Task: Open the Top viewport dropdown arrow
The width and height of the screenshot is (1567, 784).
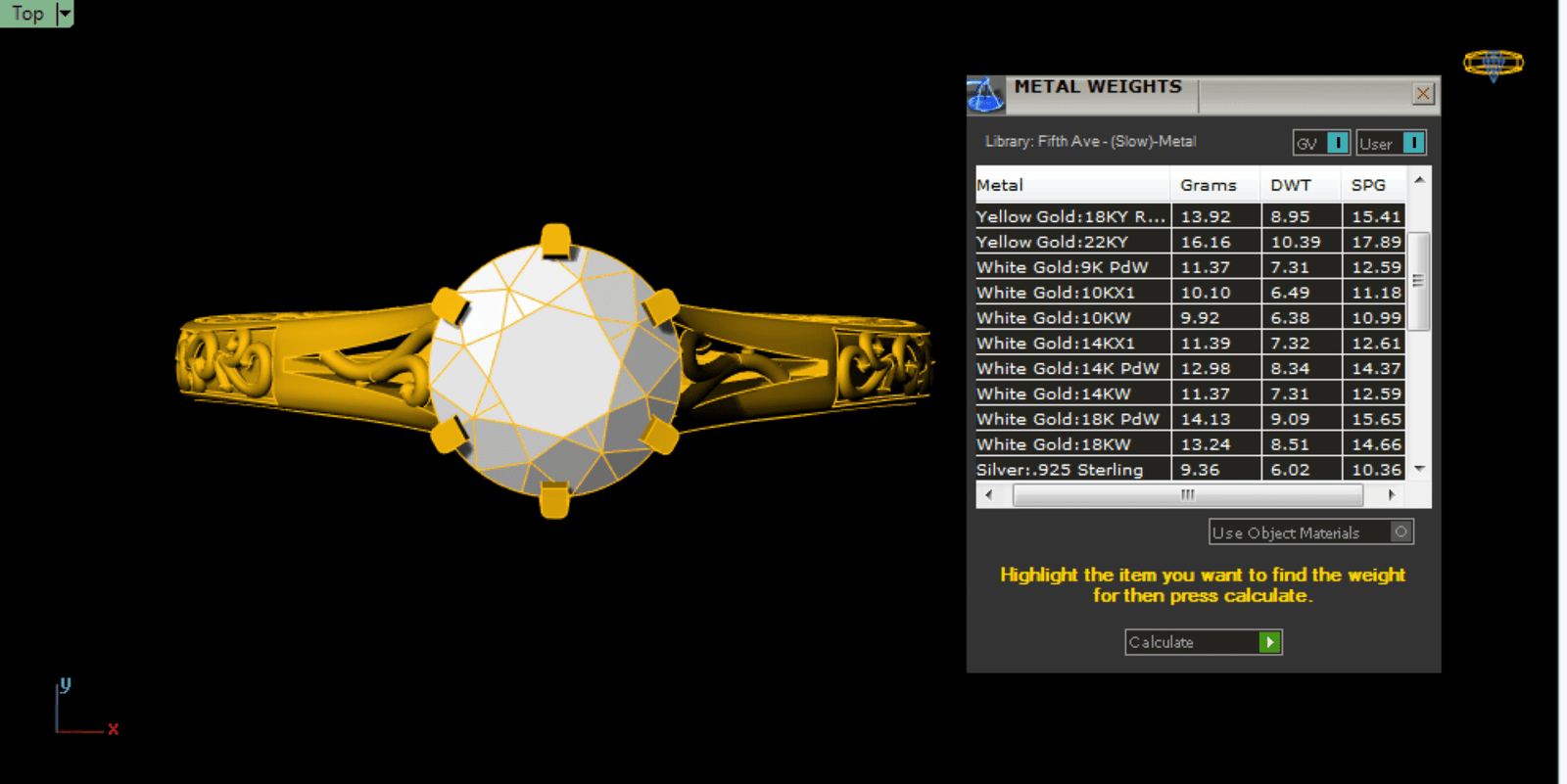Action: point(65,14)
